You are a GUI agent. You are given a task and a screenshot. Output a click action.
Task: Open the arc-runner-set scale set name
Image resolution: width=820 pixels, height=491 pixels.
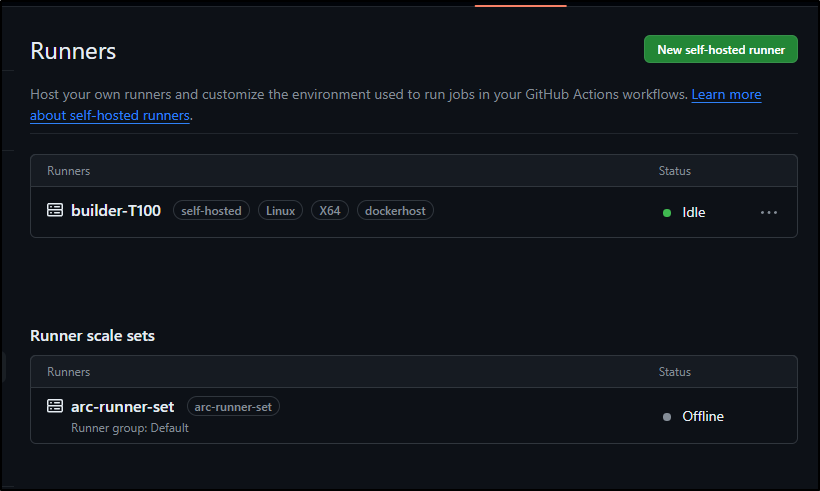(122, 406)
